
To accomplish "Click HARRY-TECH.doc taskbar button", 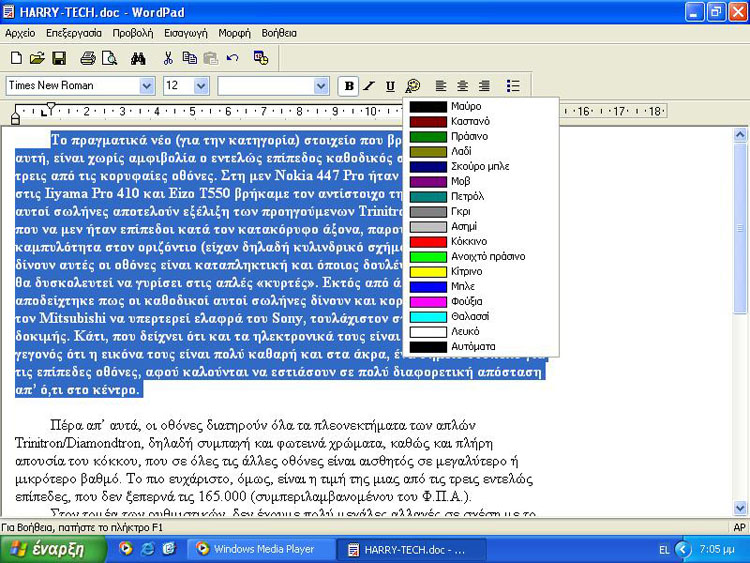I will point(411,549).
